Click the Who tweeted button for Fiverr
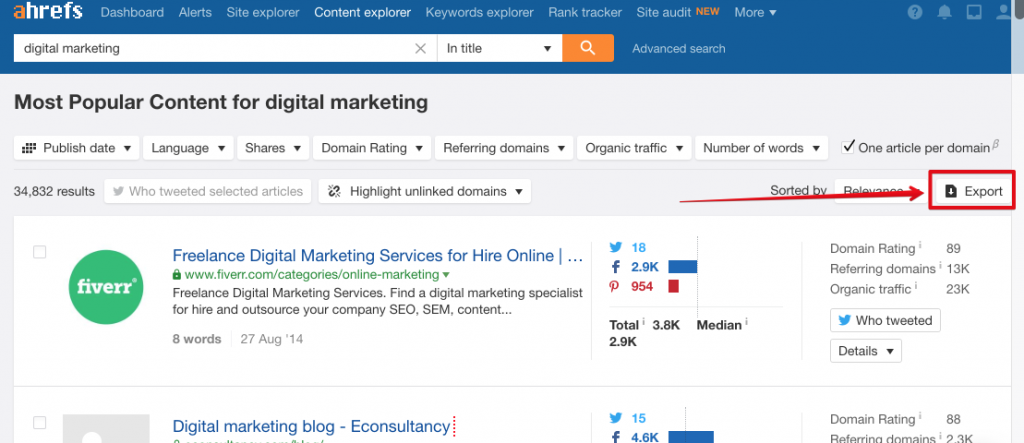Screen dimensions: 1024x443 click(884, 320)
